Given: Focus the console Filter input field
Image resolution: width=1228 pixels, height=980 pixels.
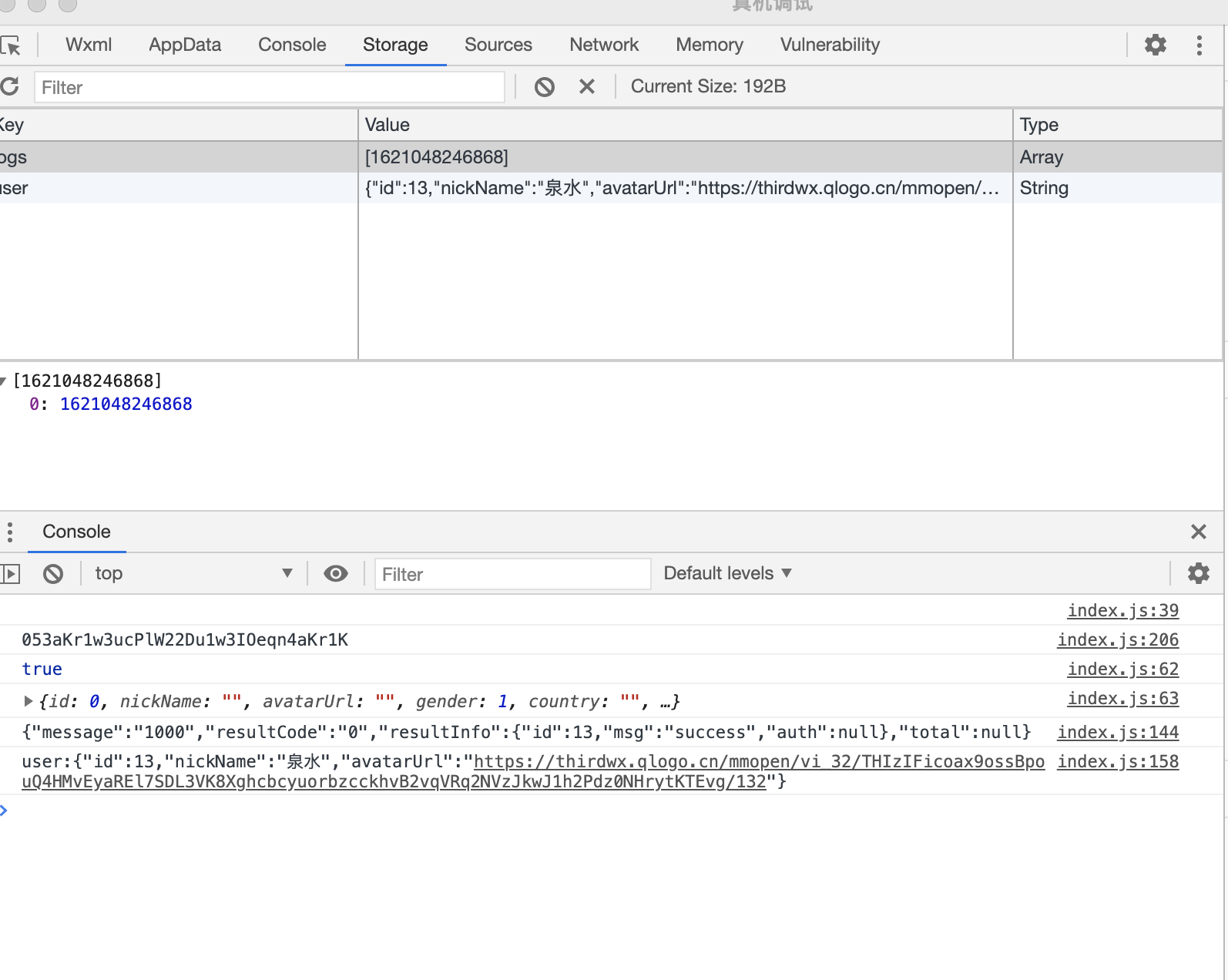Looking at the screenshot, I should (x=512, y=574).
